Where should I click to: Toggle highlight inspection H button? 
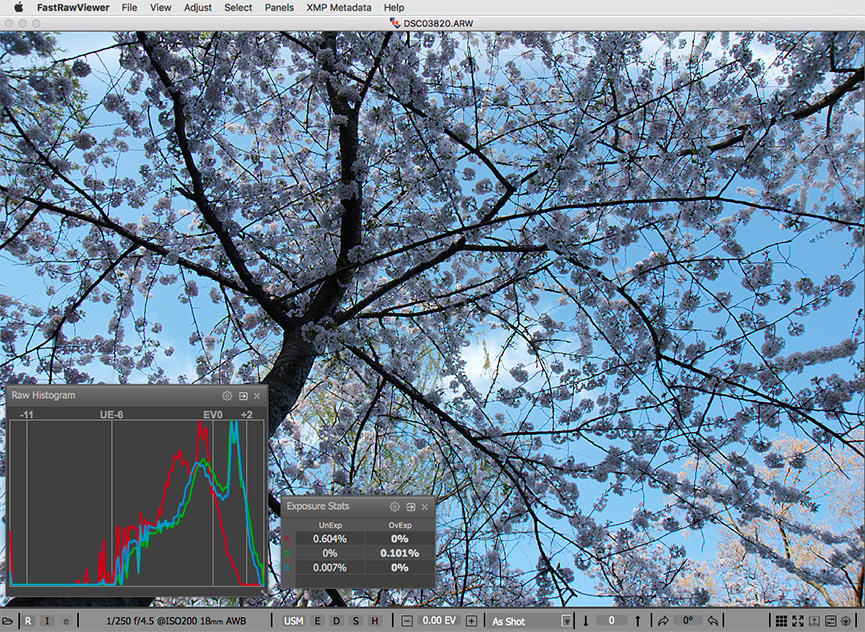coord(374,622)
